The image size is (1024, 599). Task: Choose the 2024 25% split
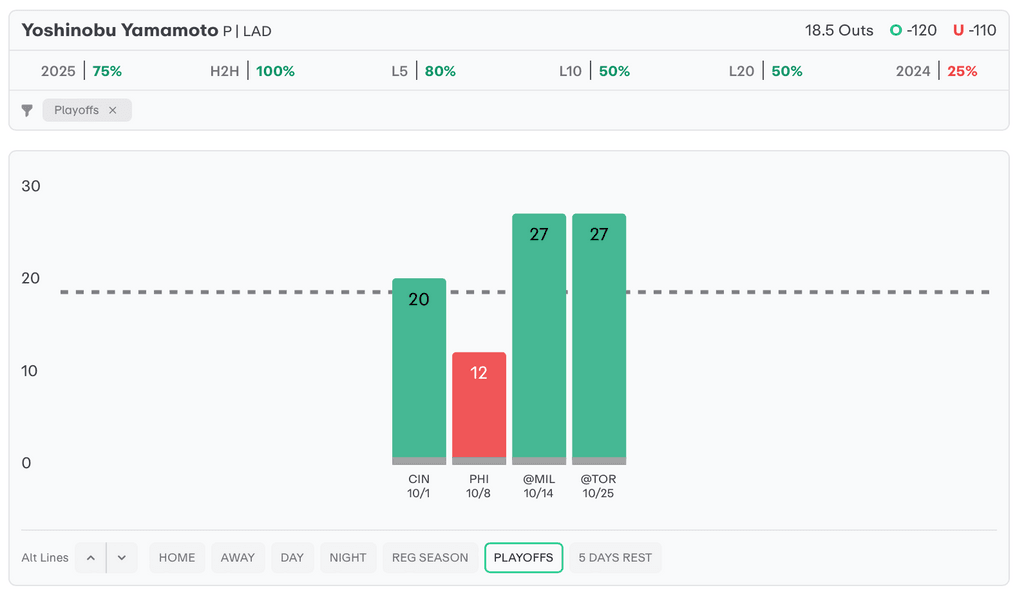936,72
